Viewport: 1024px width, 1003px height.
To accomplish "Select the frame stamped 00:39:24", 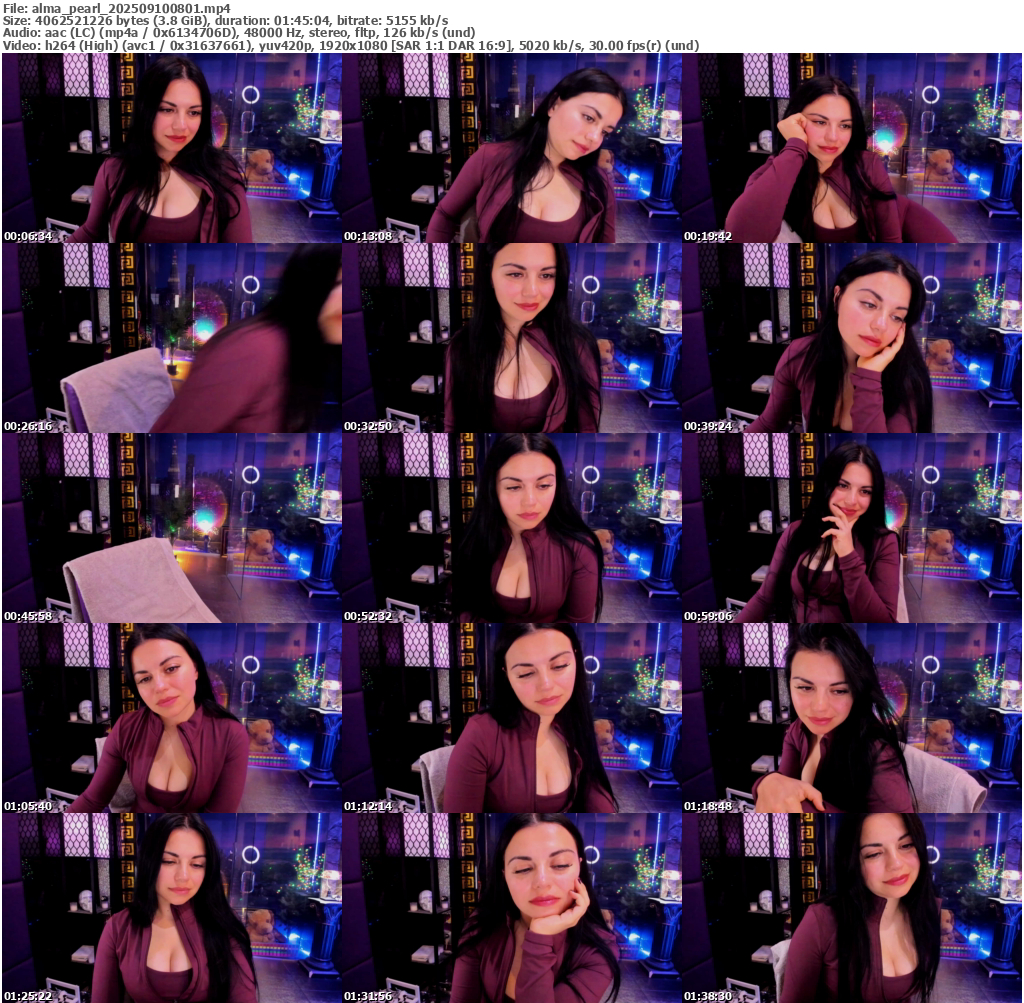I will (x=852, y=338).
